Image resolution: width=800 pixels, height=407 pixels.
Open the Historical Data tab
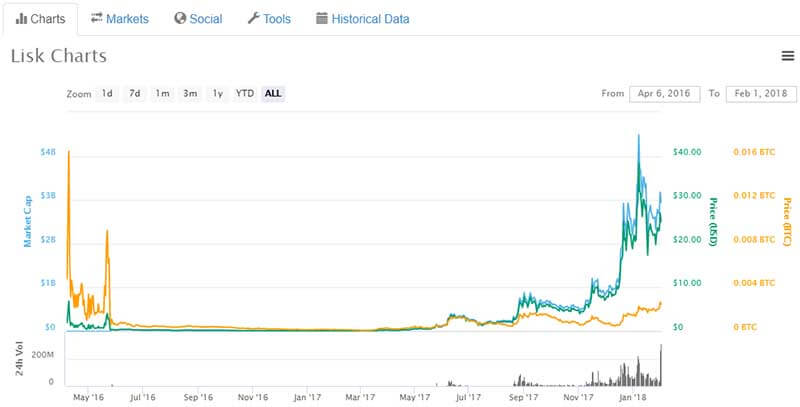click(363, 19)
